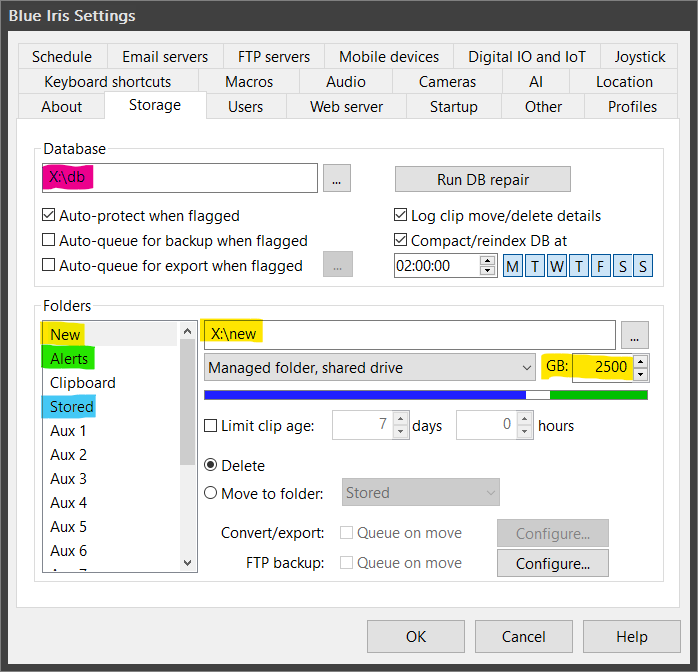Open the About tab
698x672 pixels.
[x=61, y=106]
